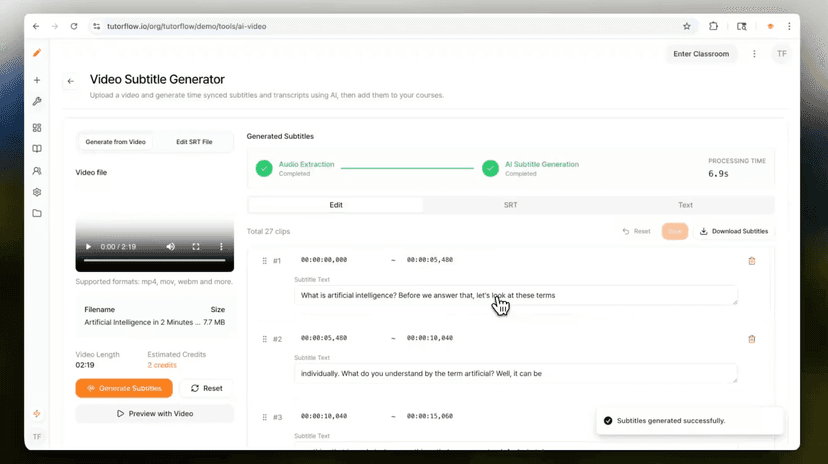Open the settings gear icon in sidebar
Image resolution: width=828 pixels, height=464 pixels.
pos(37,192)
